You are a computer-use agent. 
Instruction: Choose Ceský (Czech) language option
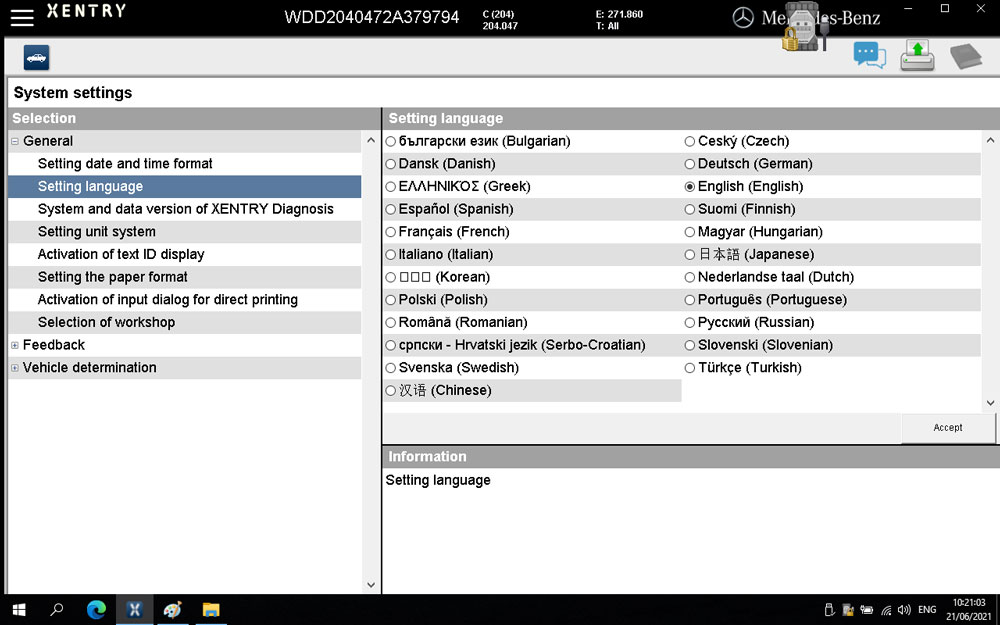[x=689, y=142]
